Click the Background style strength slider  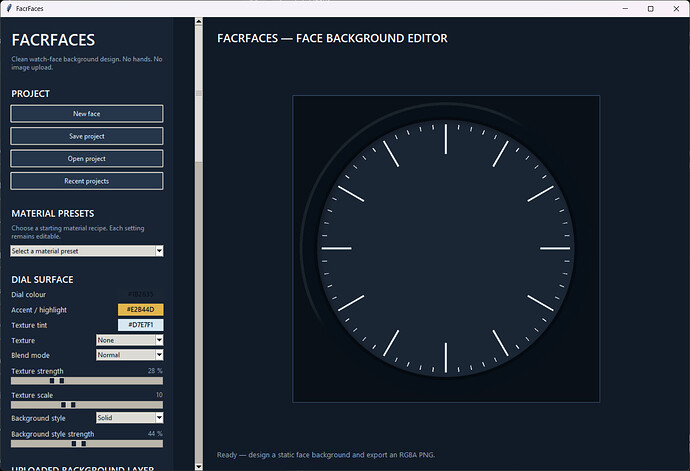point(87,444)
